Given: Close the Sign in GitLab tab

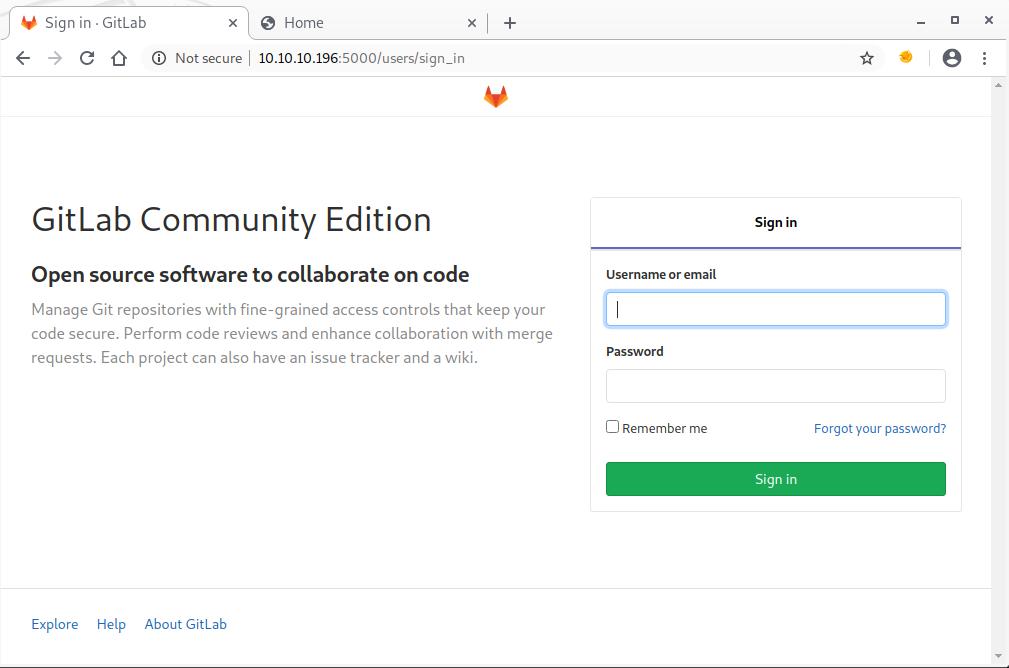Looking at the screenshot, I should pos(233,23).
